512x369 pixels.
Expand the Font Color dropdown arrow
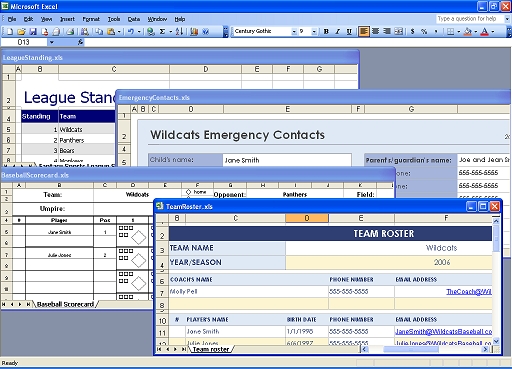pyautogui.click(x=493, y=31)
